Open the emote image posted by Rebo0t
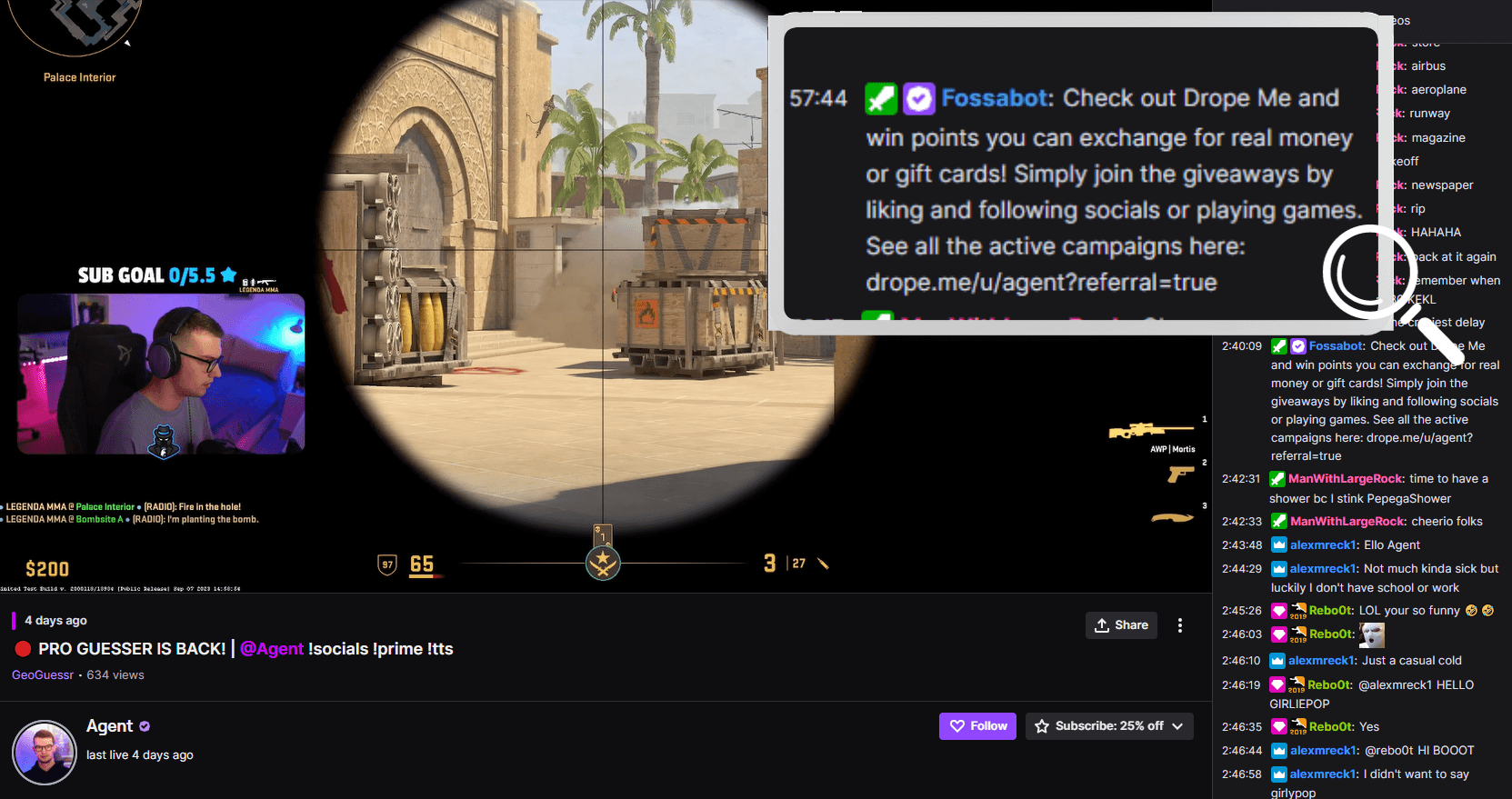The height and width of the screenshot is (799, 1512). click(1372, 634)
